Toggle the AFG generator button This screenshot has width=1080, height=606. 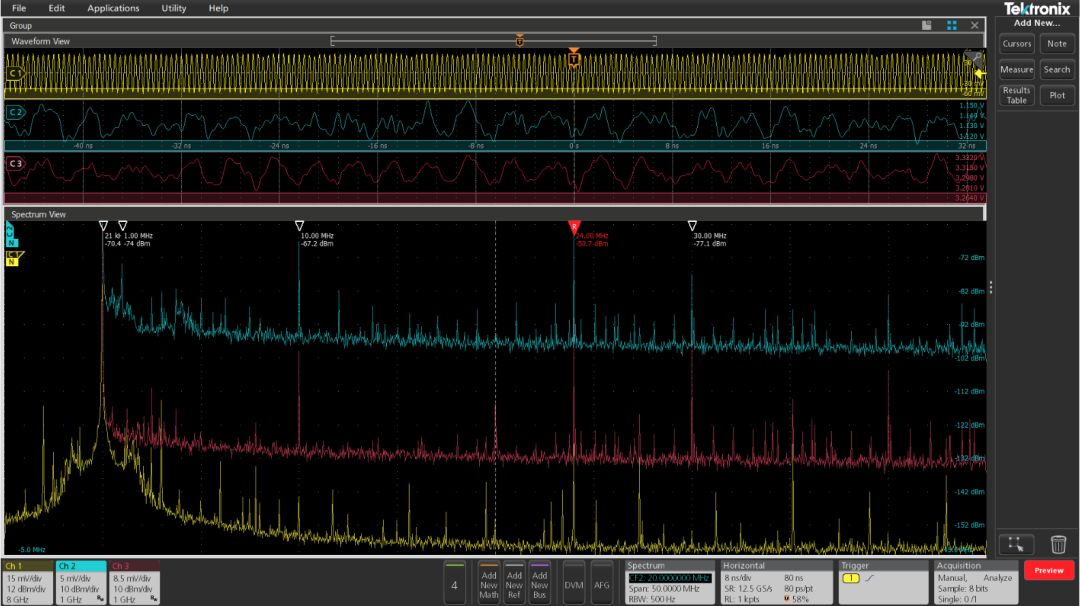tap(602, 583)
